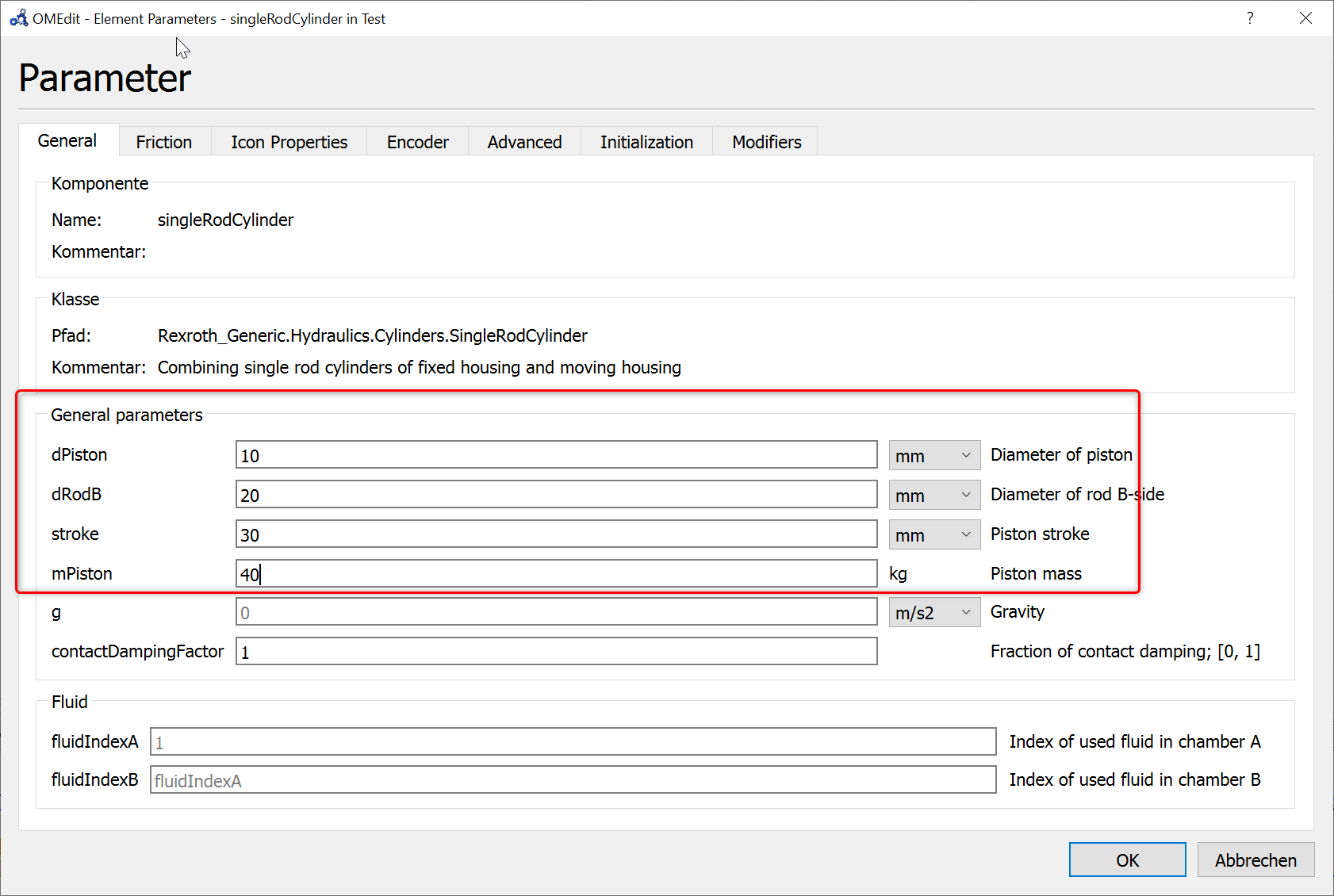Switch to the Encoder tab
The width and height of the screenshot is (1334, 896).
[x=417, y=141]
